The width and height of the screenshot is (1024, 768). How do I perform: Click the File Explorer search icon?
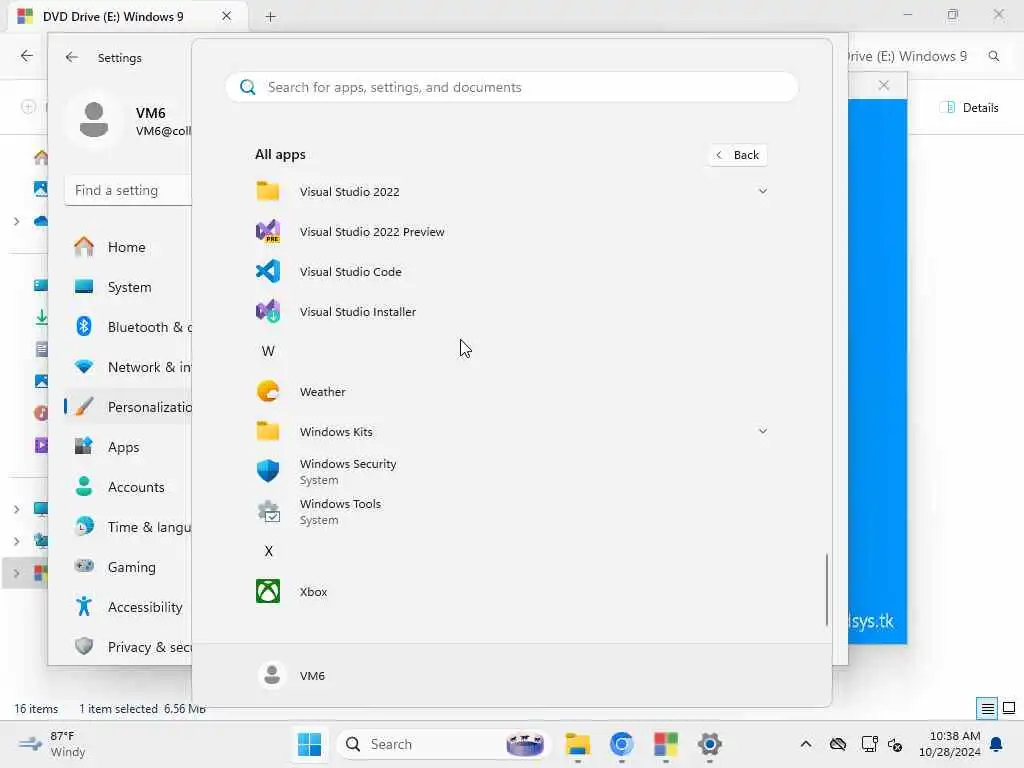(x=993, y=56)
